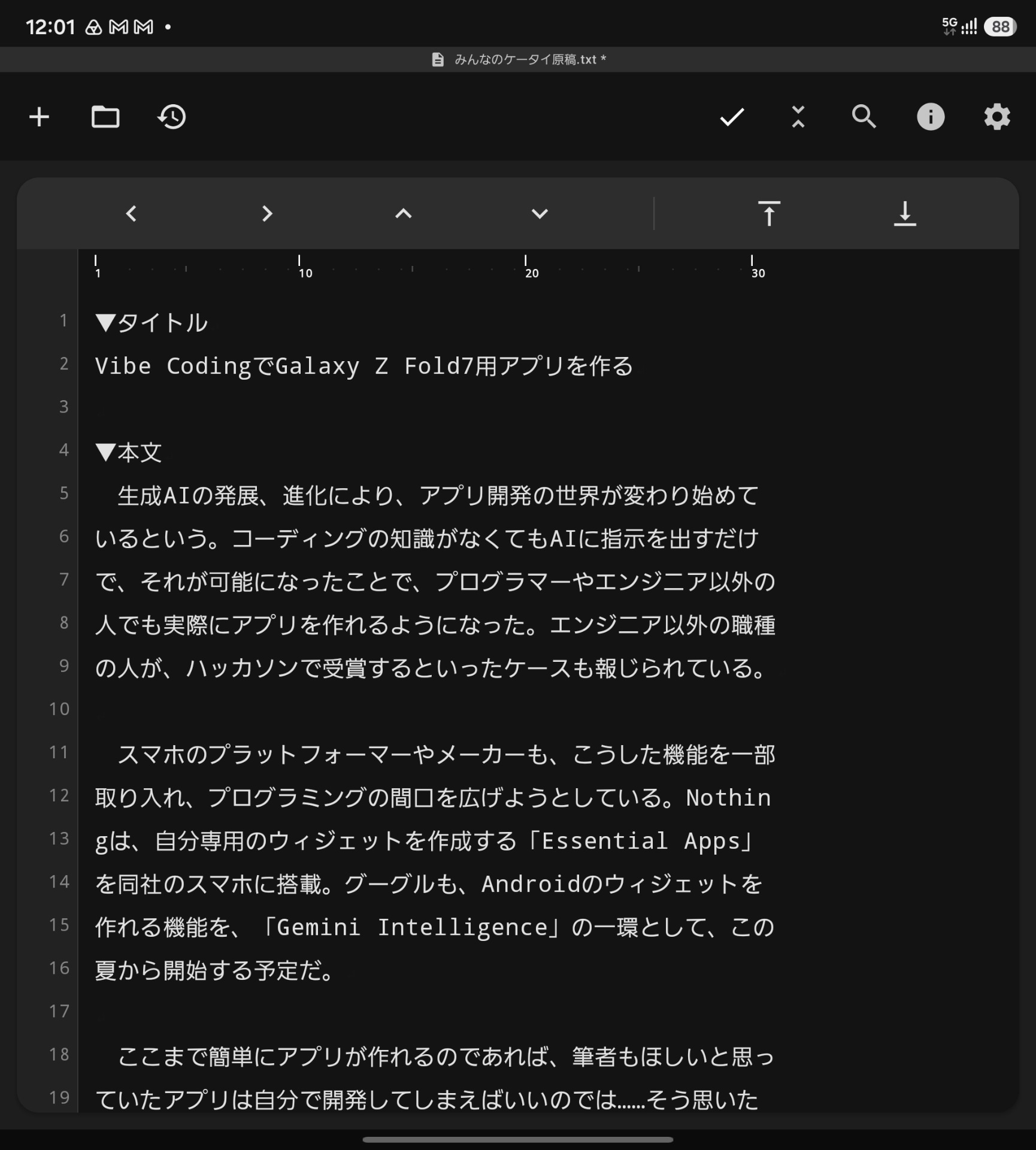Move cursor right with right chevron
This screenshot has height=1150, width=1036.
267,213
